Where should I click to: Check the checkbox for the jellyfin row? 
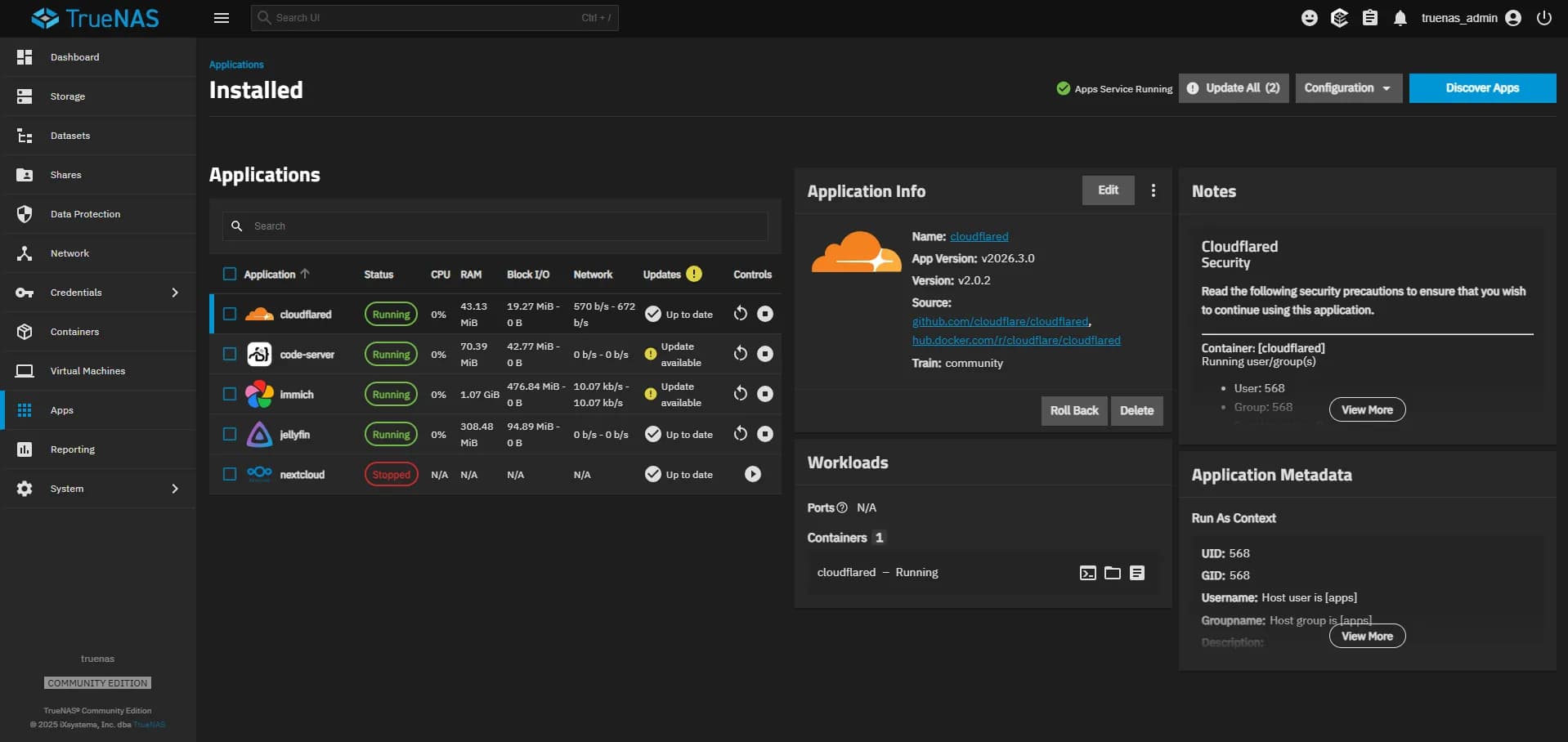point(229,434)
